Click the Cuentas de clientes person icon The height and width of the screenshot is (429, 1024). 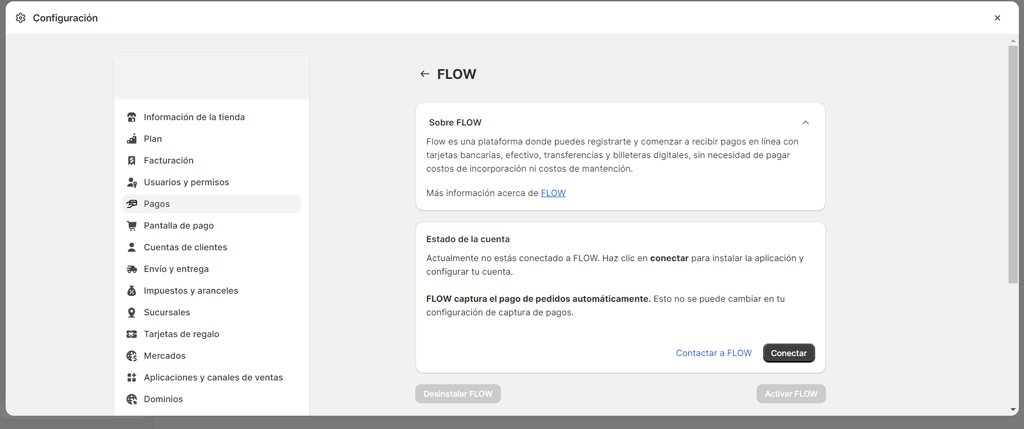(x=131, y=247)
